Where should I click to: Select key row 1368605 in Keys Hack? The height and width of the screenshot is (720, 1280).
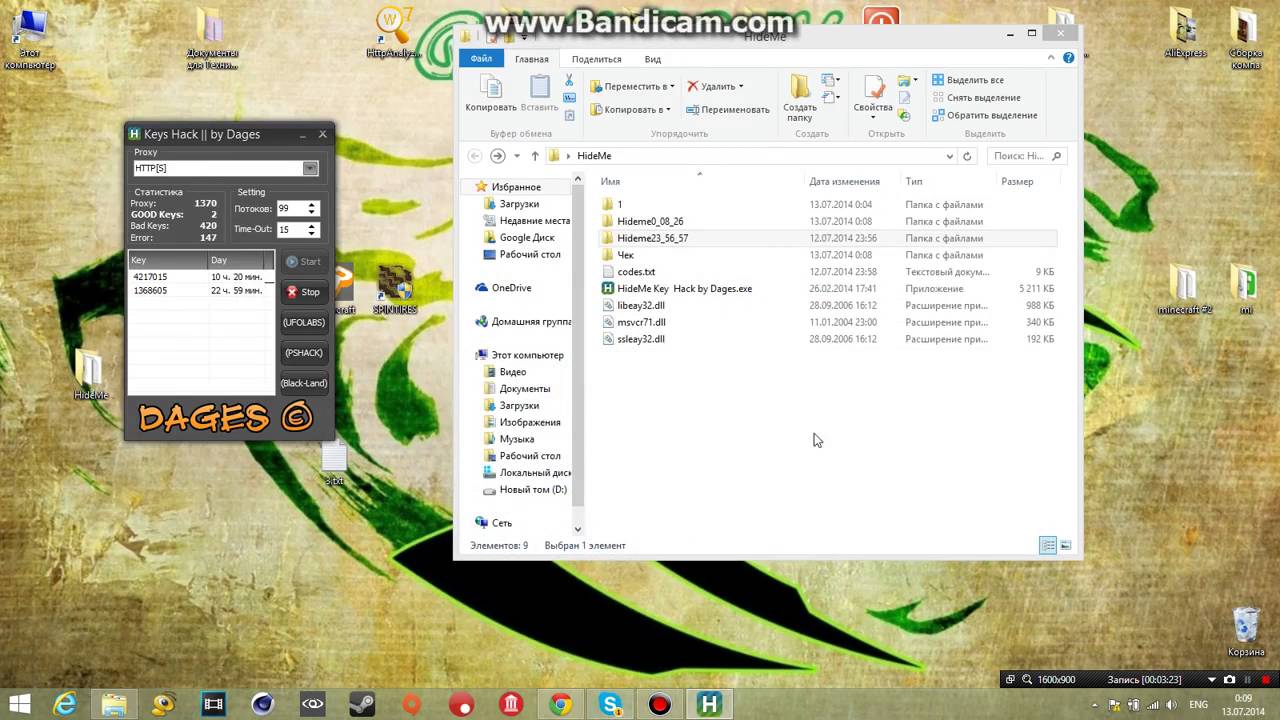pyautogui.click(x=200, y=290)
